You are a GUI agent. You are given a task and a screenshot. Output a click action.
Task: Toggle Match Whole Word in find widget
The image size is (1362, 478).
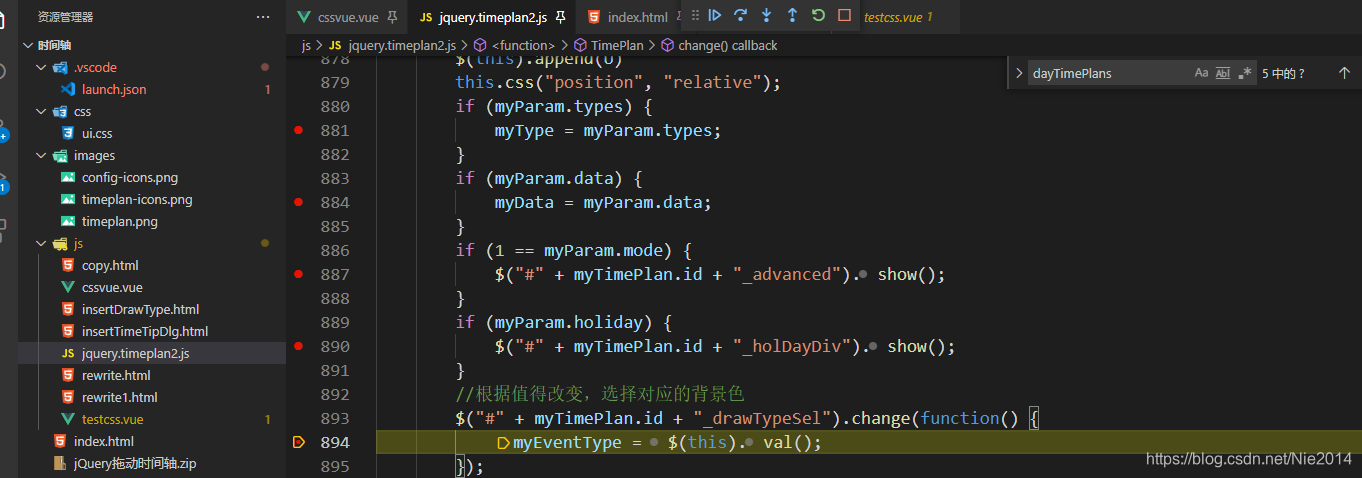1223,73
